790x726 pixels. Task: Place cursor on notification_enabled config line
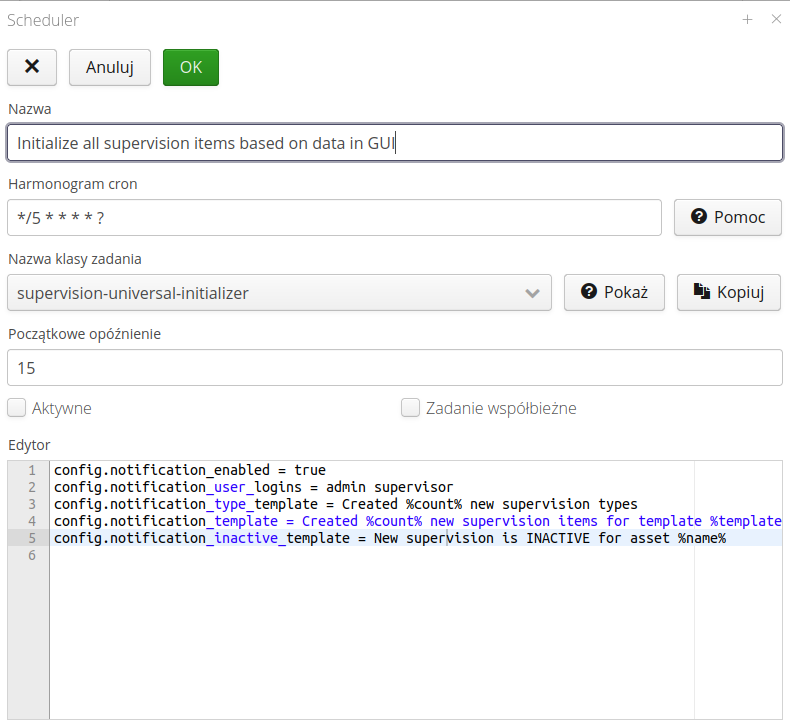click(x=190, y=470)
